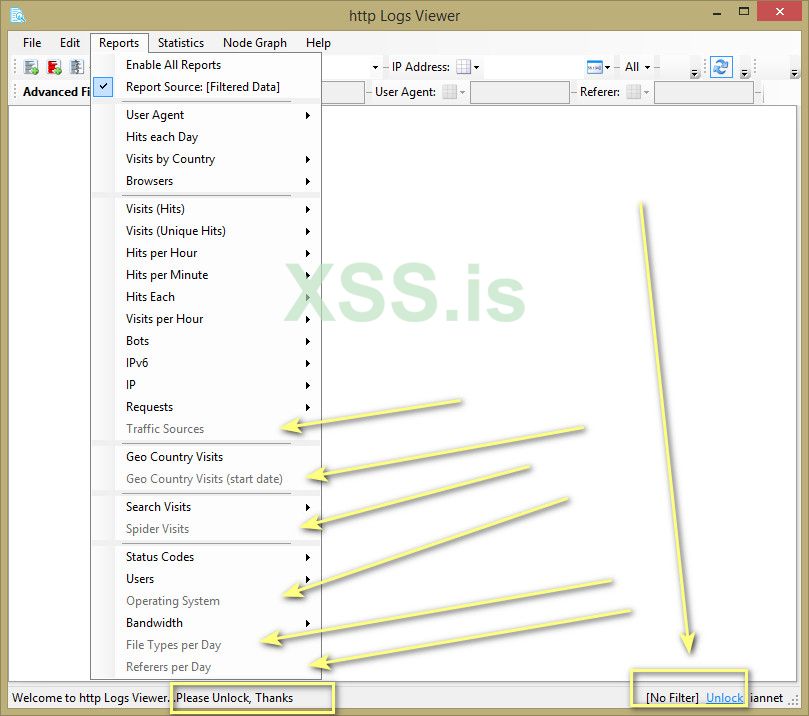
Task: Open the IP Address dropdown arrow
Action: pyautogui.click(x=476, y=67)
